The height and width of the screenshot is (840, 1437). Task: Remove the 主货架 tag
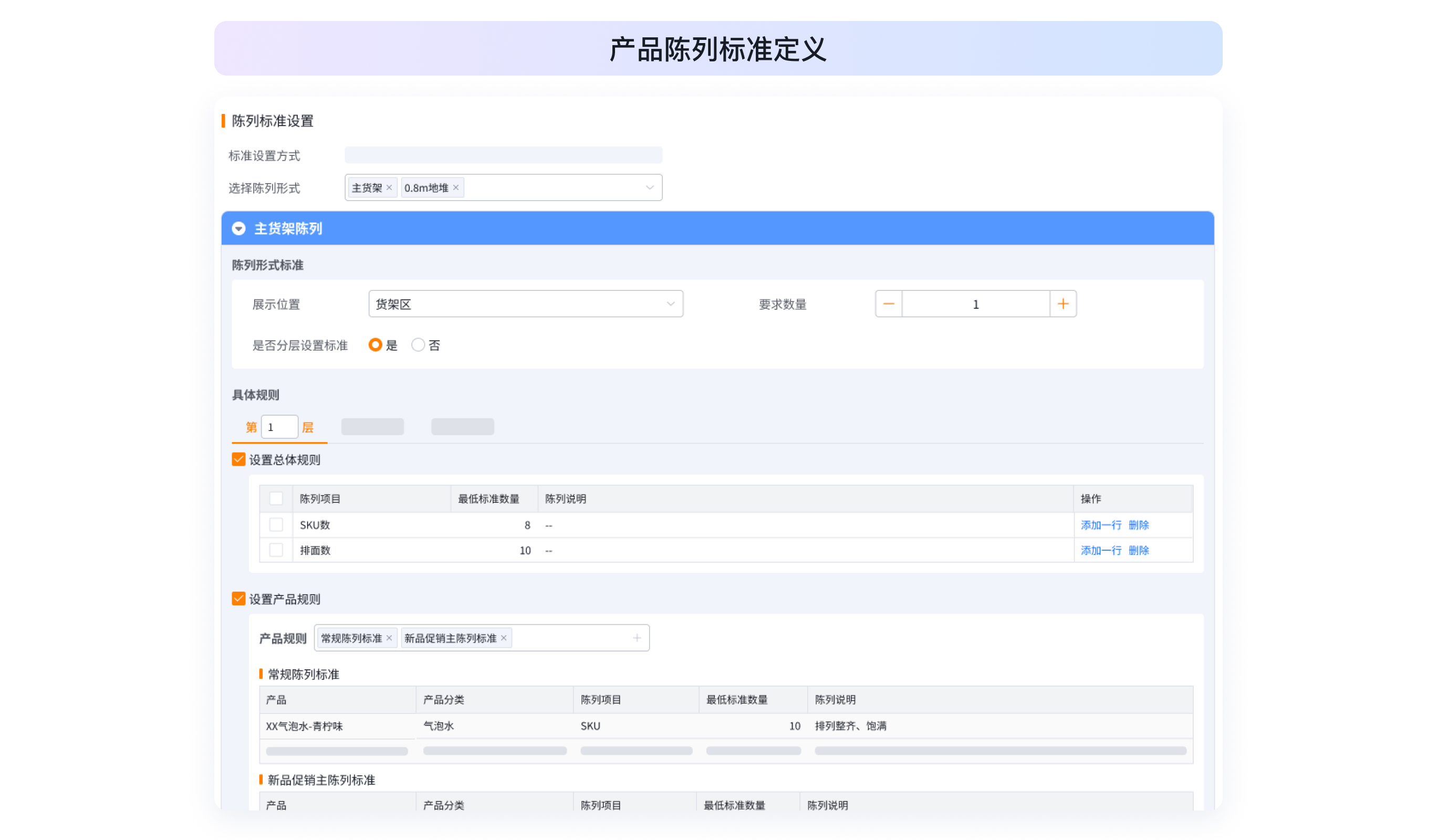pyautogui.click(x=389, y=187)
